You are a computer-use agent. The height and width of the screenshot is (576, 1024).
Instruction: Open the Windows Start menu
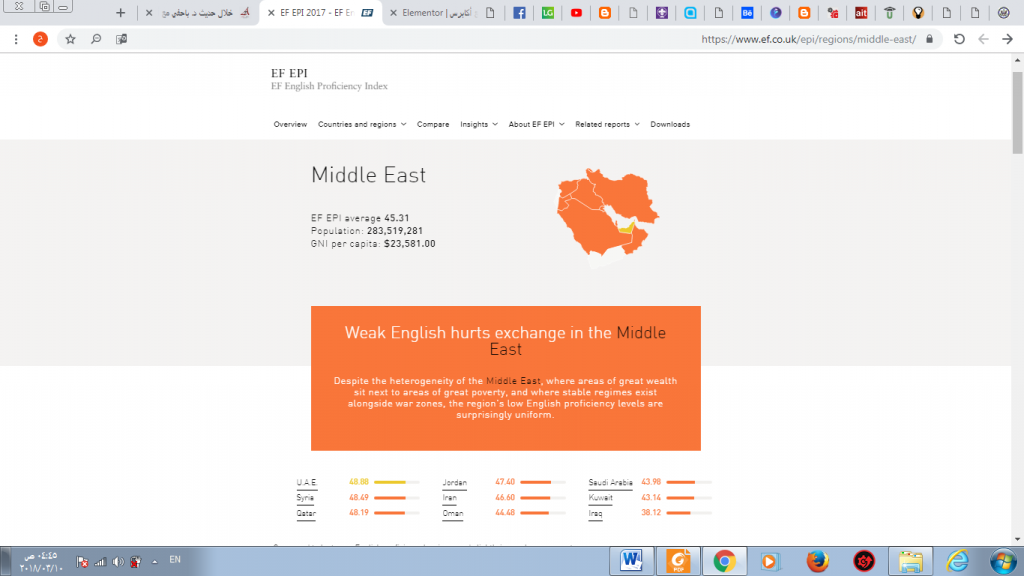click(1002, 561)
